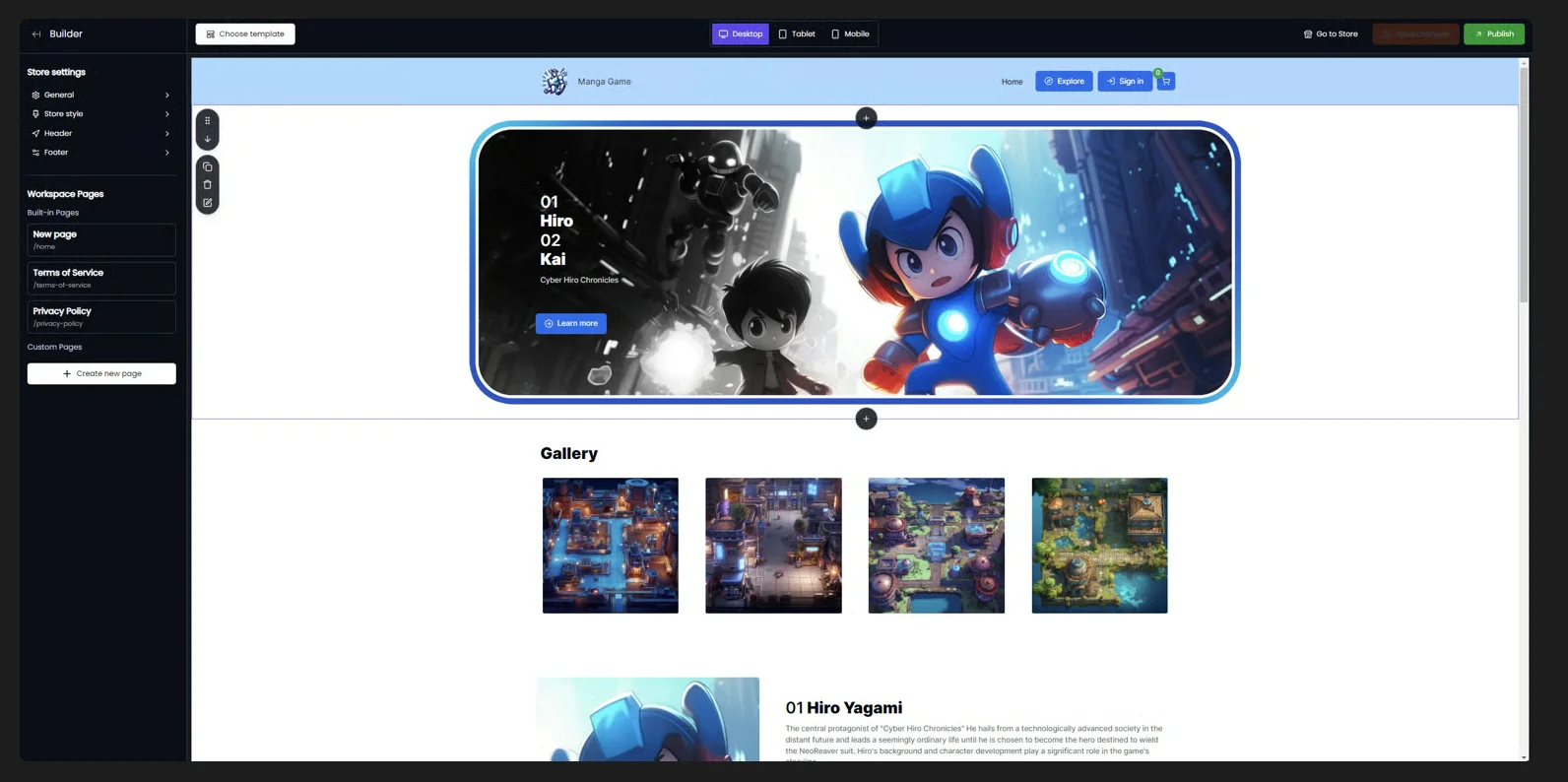Click the Header icon in the sidebar

click(35, 134)
